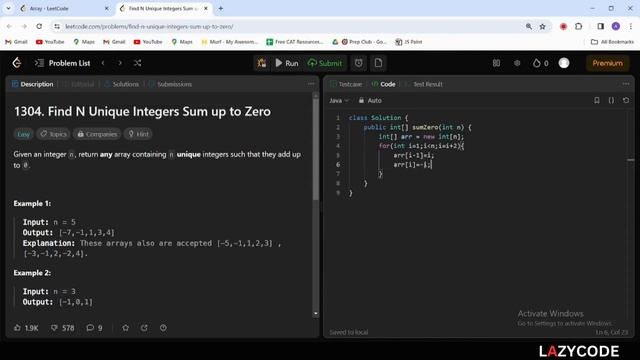Screen dimensions: 640x360
Task: Open the notes page icon
Action: (378, 63)
